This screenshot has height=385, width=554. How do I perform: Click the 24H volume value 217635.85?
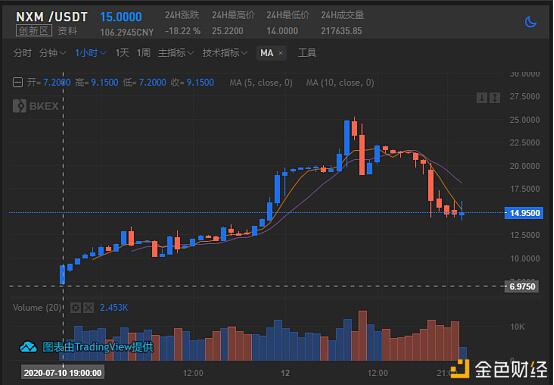(x=341, y=31)
